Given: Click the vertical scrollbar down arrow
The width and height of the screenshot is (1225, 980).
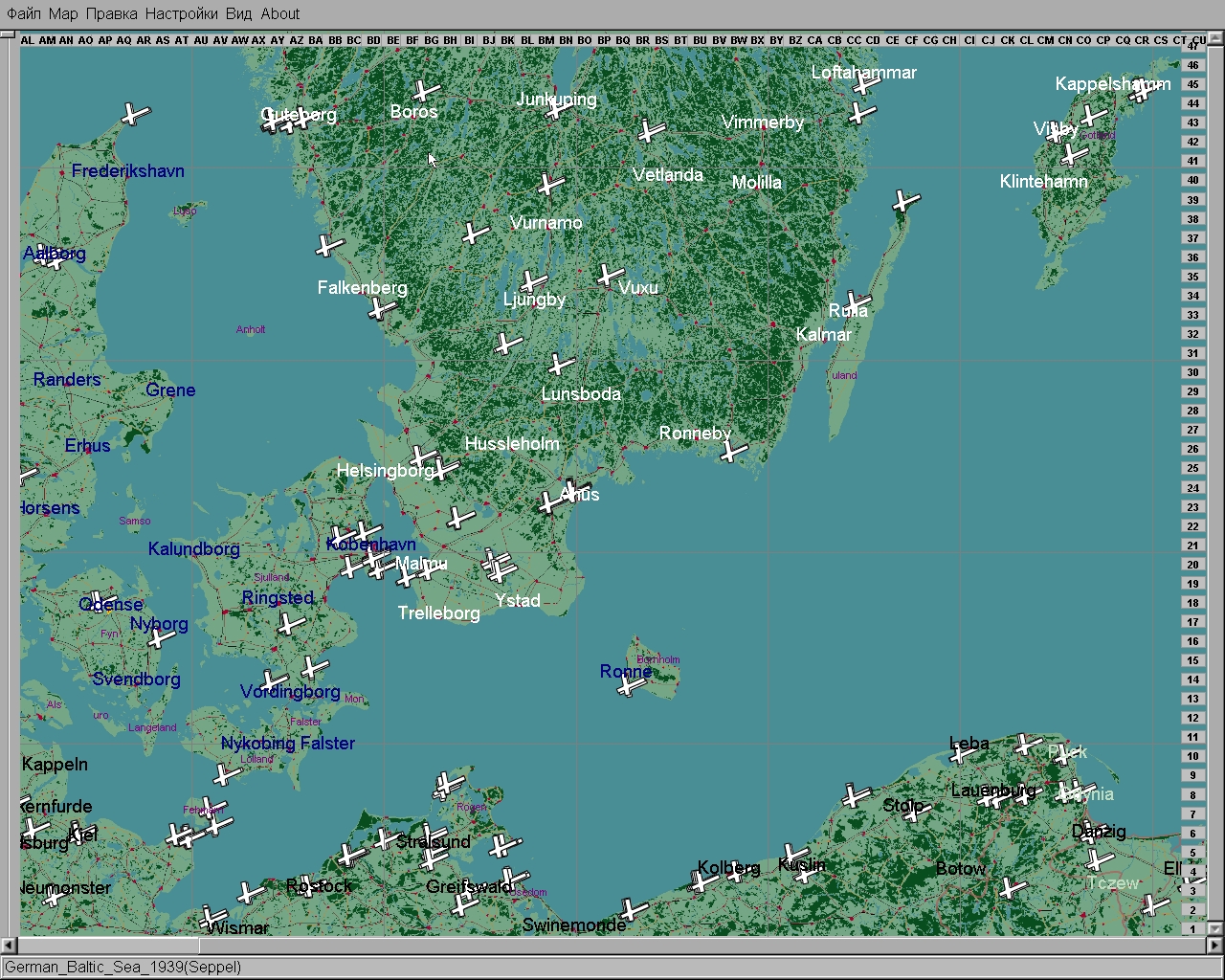Looking at the screenshot, I should pyautogui.click(x=1217, y=927).
